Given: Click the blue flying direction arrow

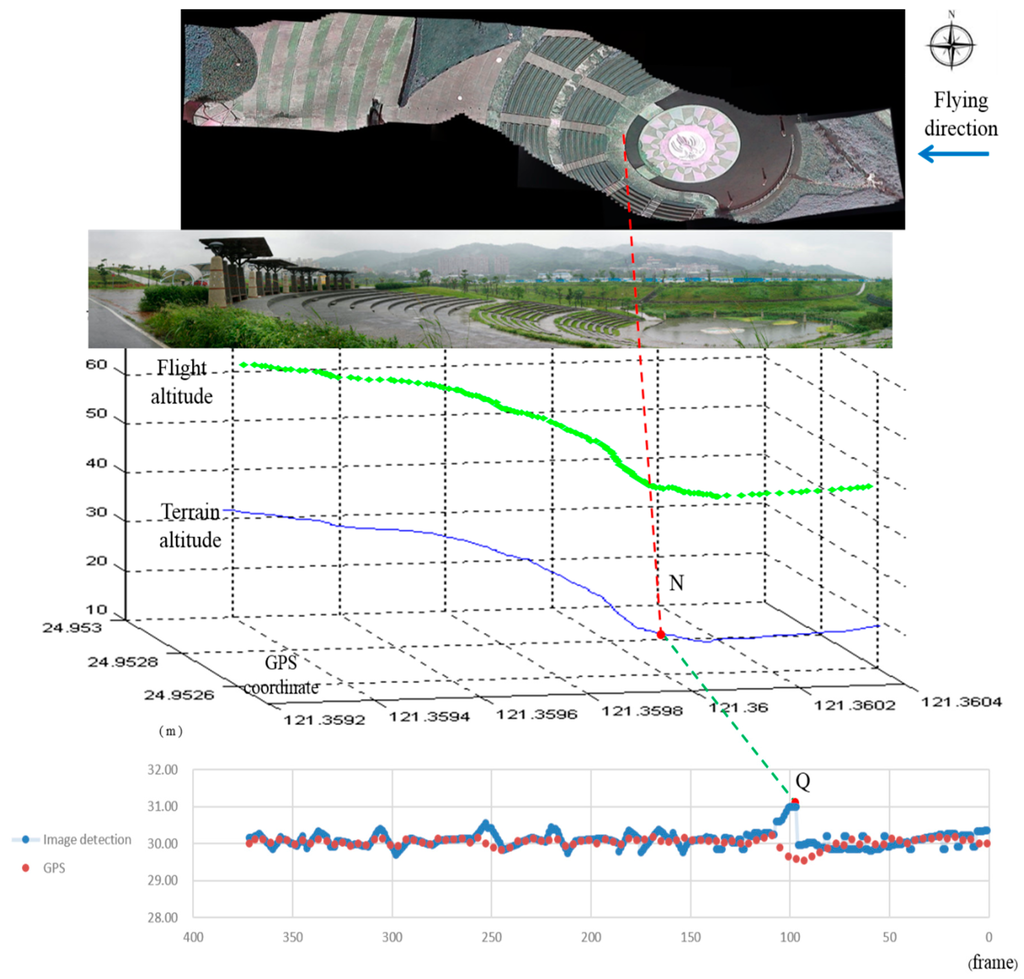Looking at the screenshot, I should coord(954,154).
